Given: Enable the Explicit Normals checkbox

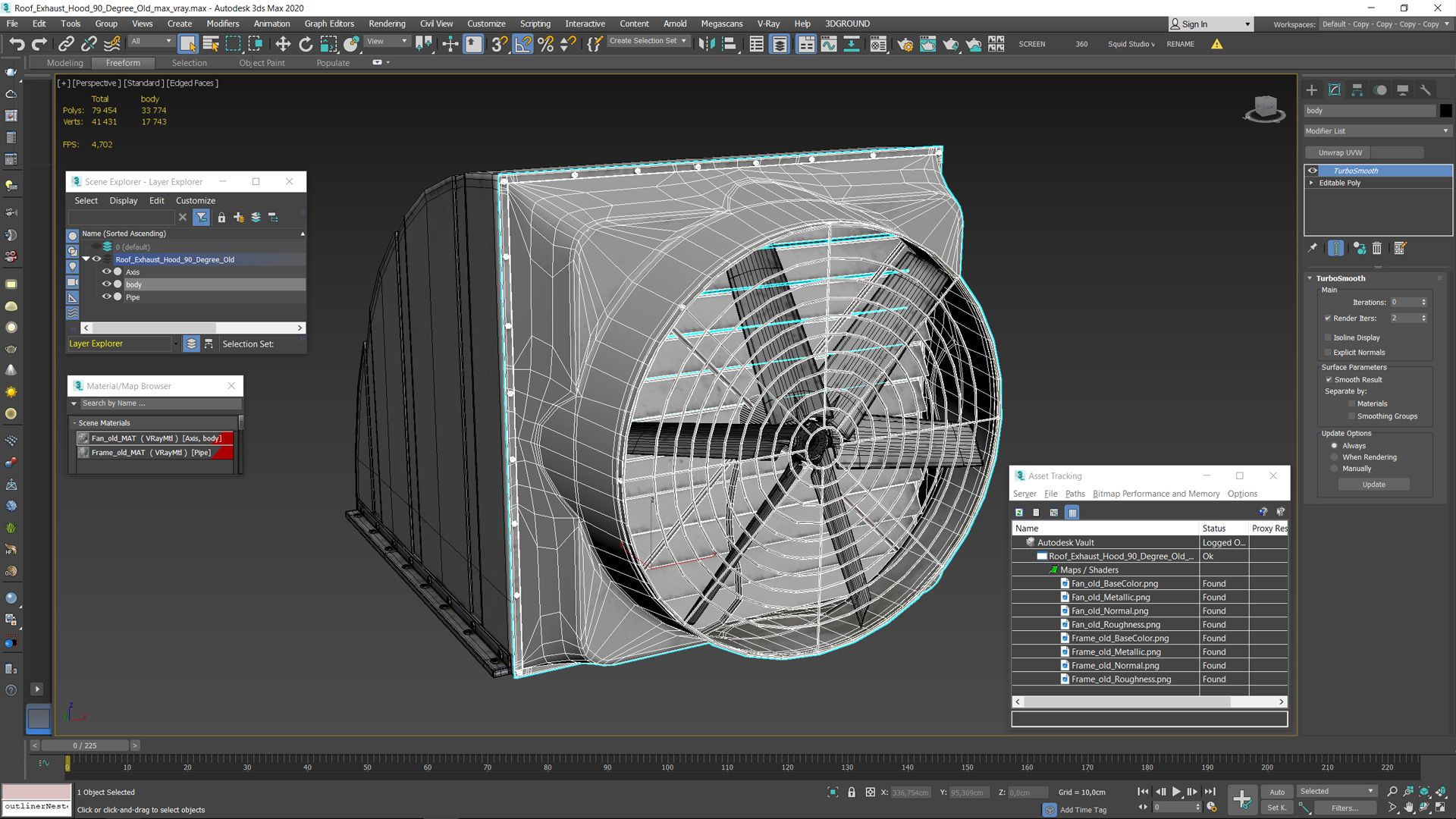Looking at the screenshot, I should coord(1328,353).
